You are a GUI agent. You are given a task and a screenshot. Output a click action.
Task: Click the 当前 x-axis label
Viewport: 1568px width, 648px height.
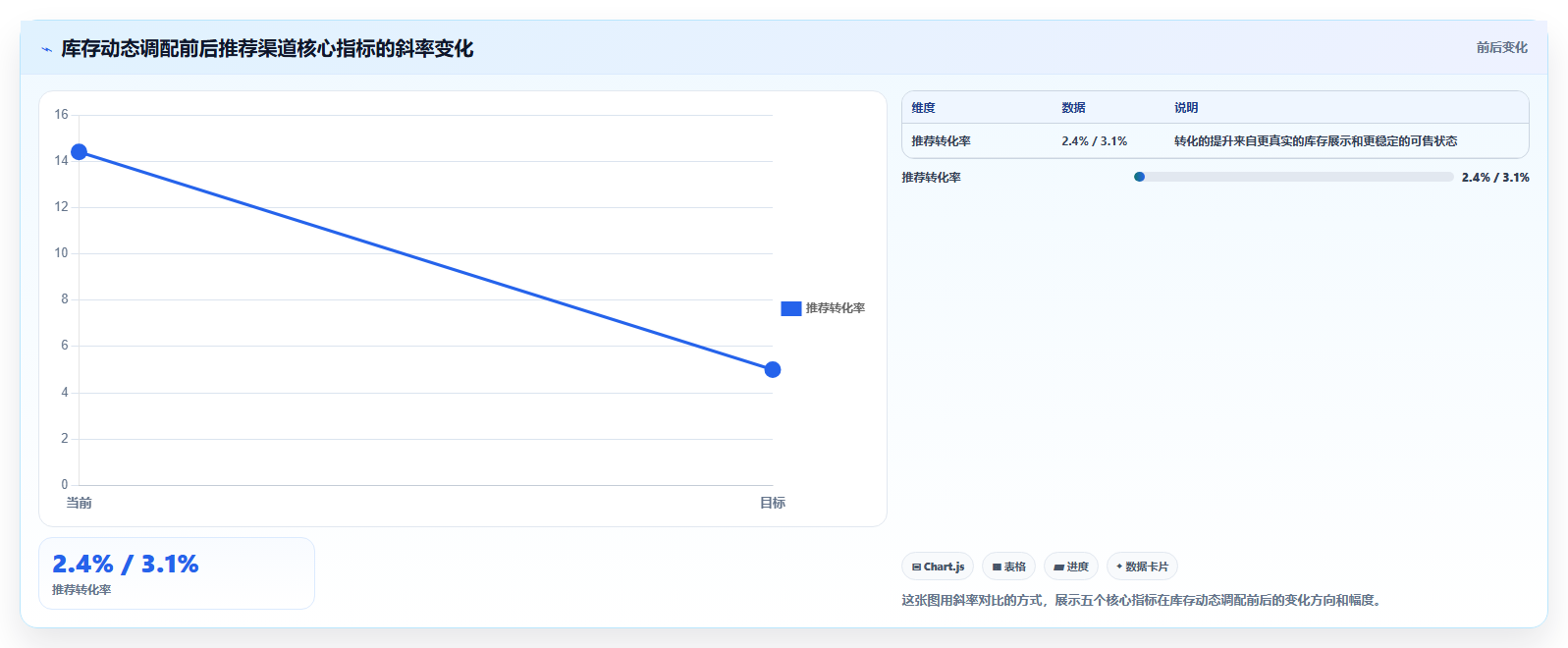click(79, 503)
